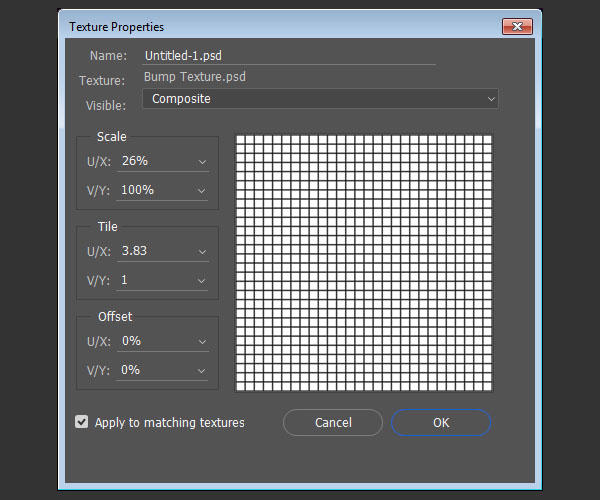Uncheck Apply to matching textures checkbox

(82, 422)
